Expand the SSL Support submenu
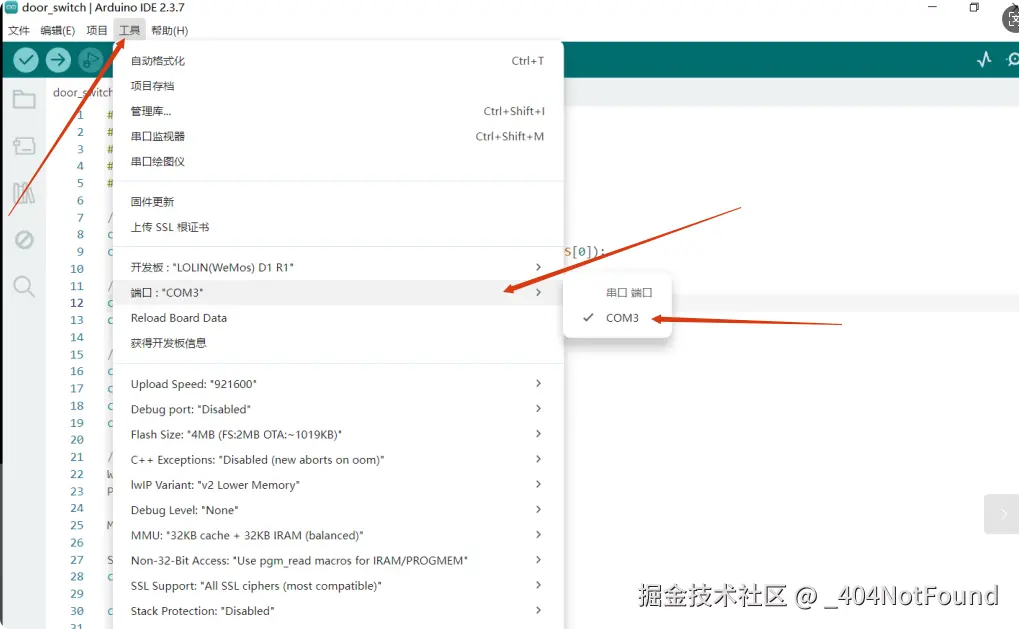This screenshot has width=1019, height=629. click(x=337, y=585)
